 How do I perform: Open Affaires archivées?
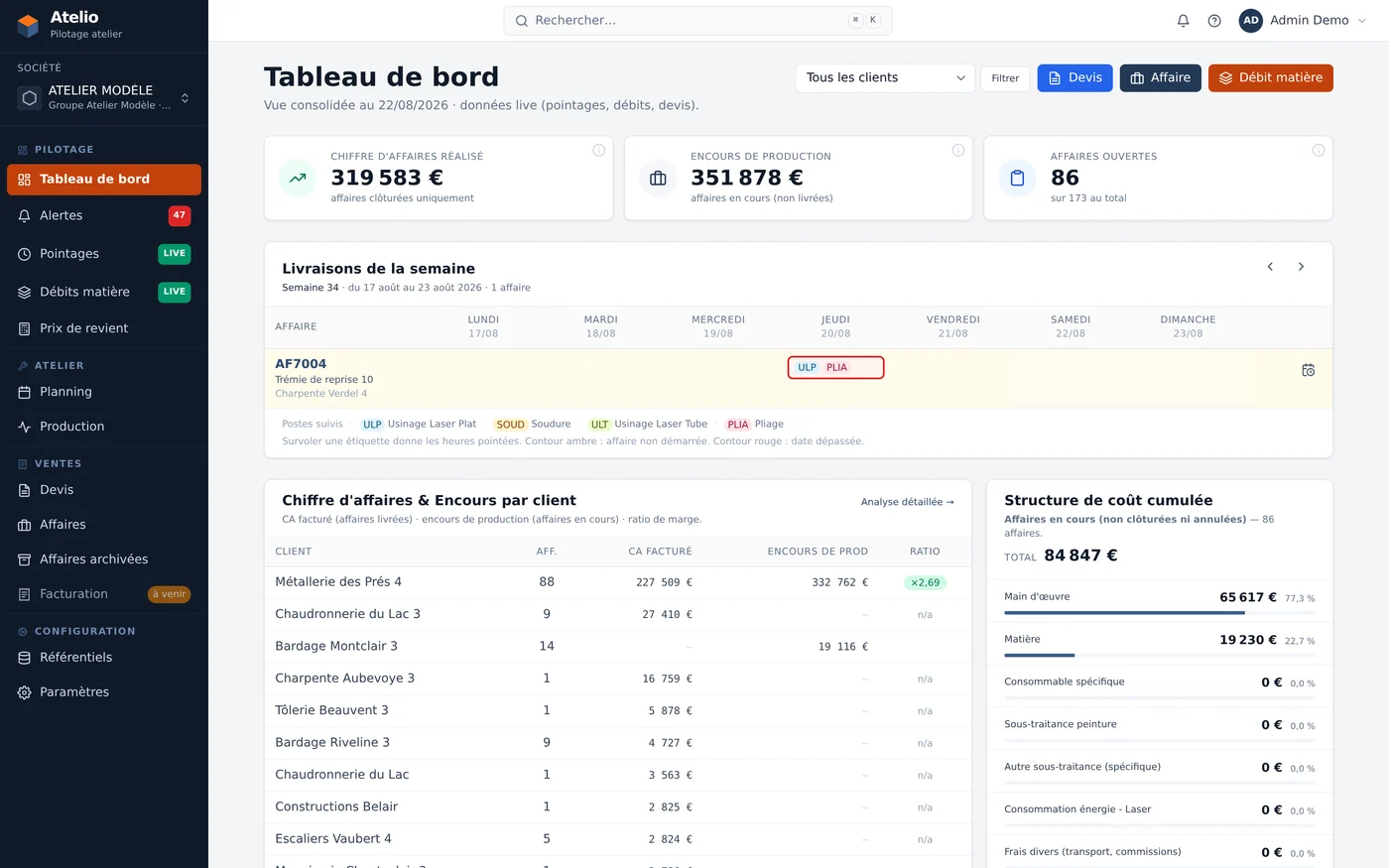click(x=104, y=559)
